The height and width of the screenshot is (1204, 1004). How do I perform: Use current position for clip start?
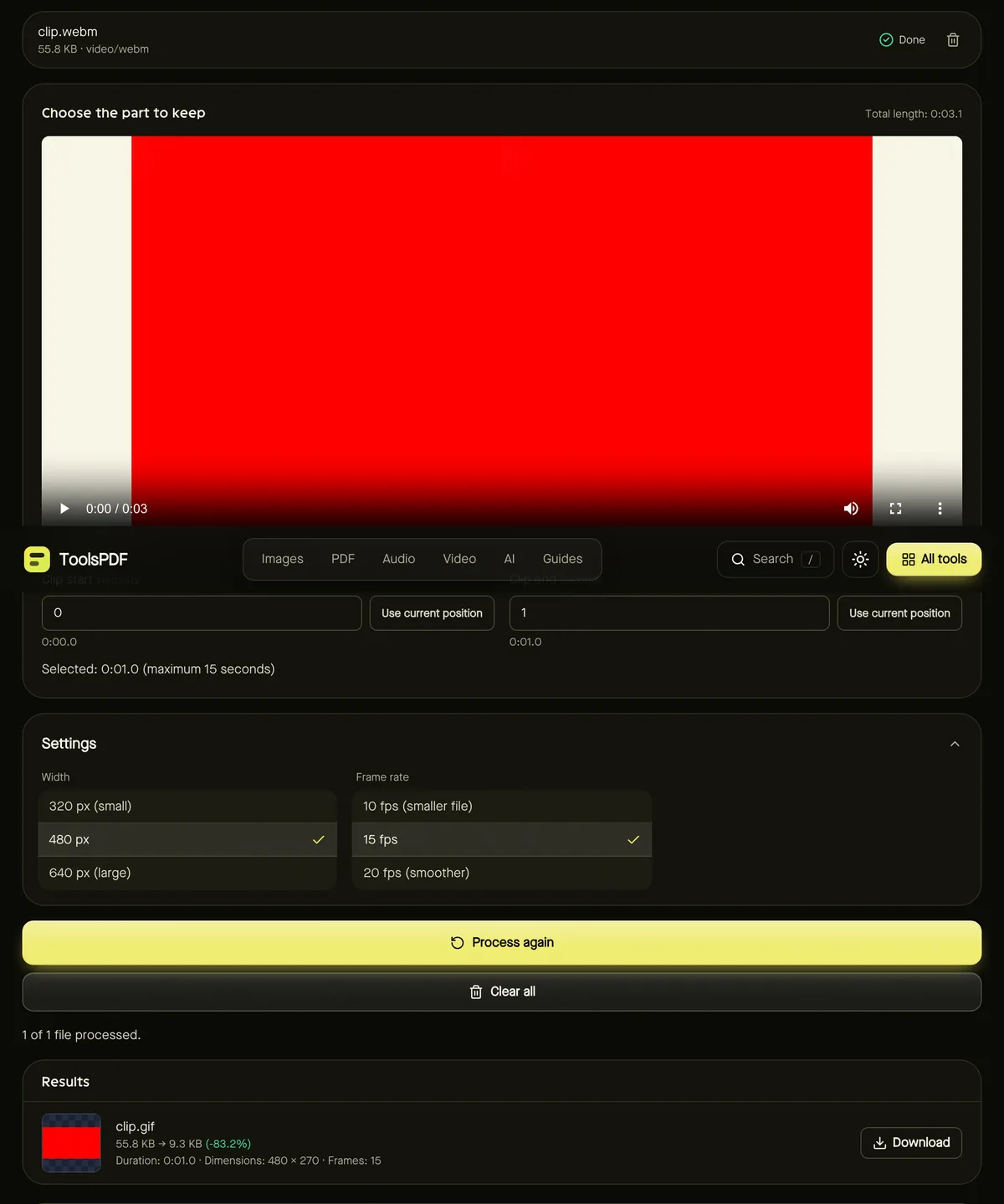coord(432,613)
